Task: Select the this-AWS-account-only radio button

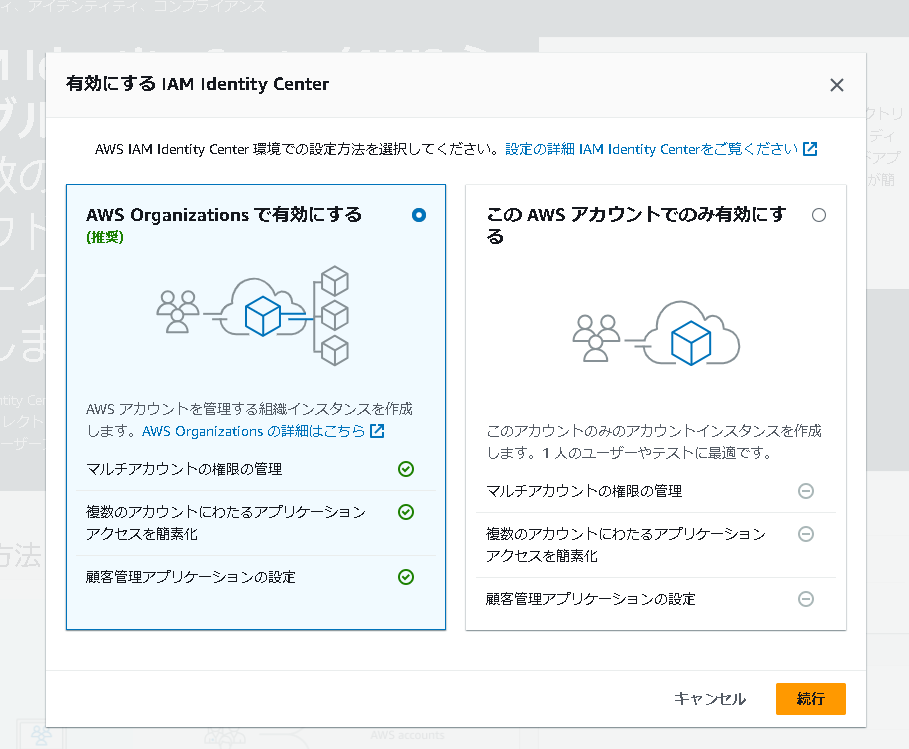Action: 819,215
